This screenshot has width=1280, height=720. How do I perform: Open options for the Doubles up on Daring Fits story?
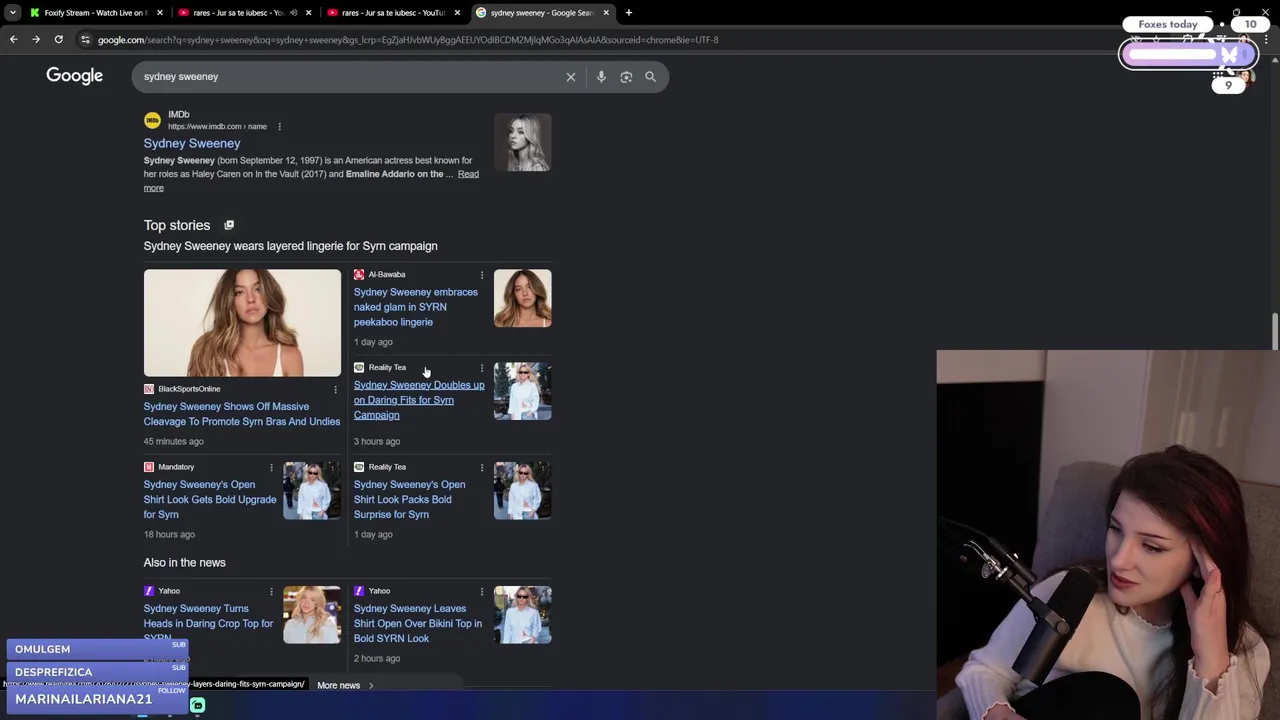pos(482,367)
